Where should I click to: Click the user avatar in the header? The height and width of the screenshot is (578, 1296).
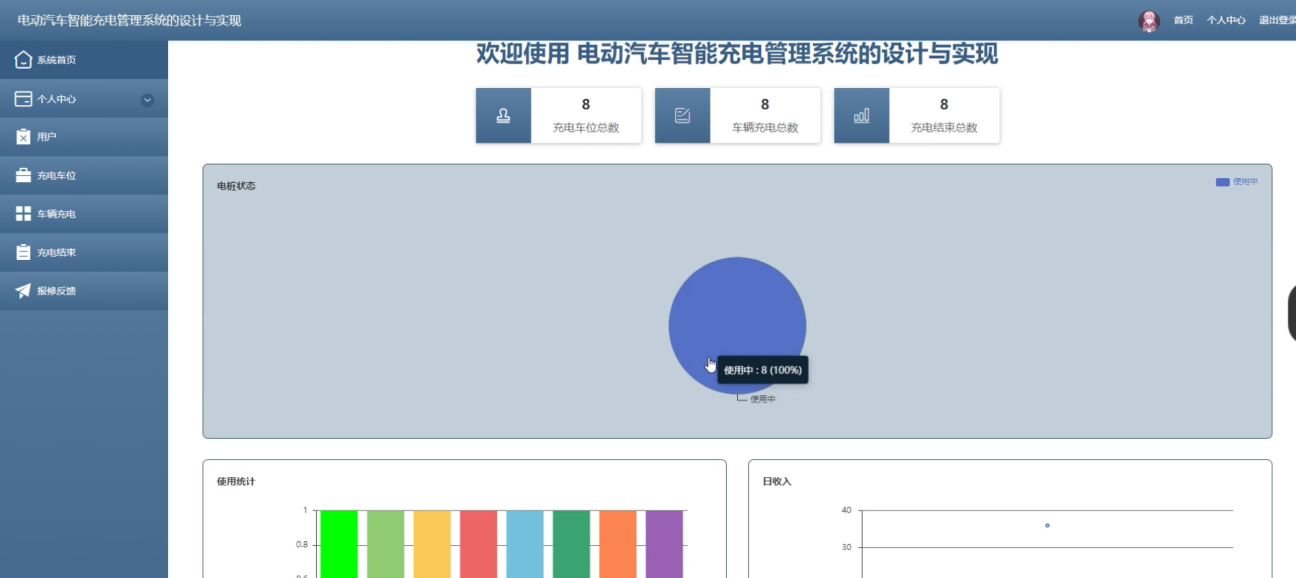pyautogui.click(x=1149, y=21)
